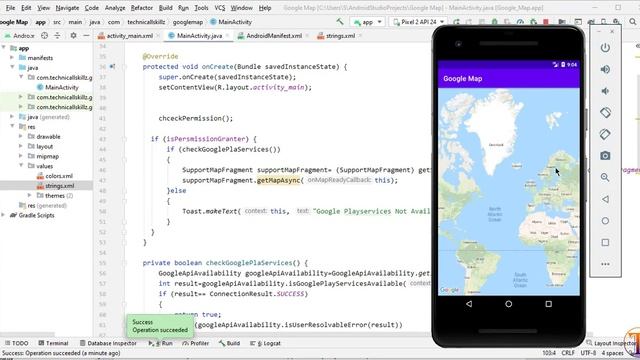
Task: Click the emulator Volume Down icon
Action: coord(605,91)
